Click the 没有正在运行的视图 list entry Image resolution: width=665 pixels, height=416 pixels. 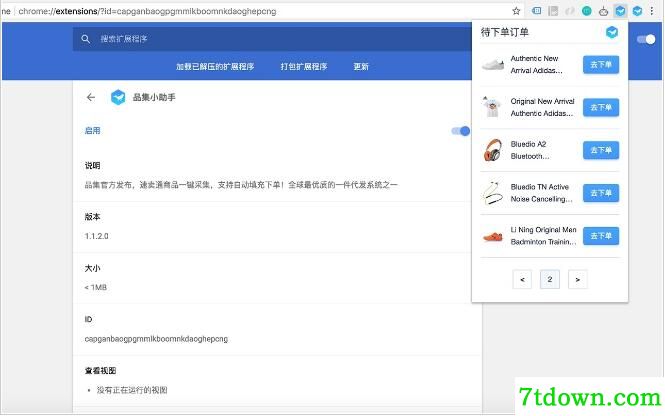coord(132,390)
